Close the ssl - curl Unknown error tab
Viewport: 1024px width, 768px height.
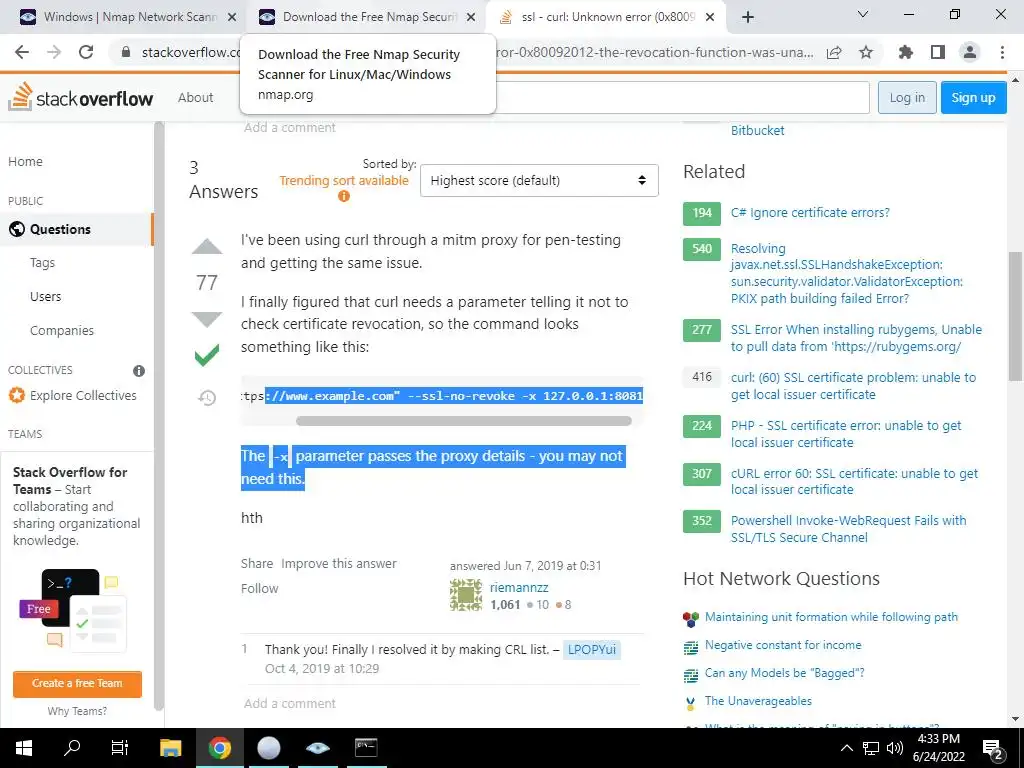pyautogui.click(x=711, y=17)
